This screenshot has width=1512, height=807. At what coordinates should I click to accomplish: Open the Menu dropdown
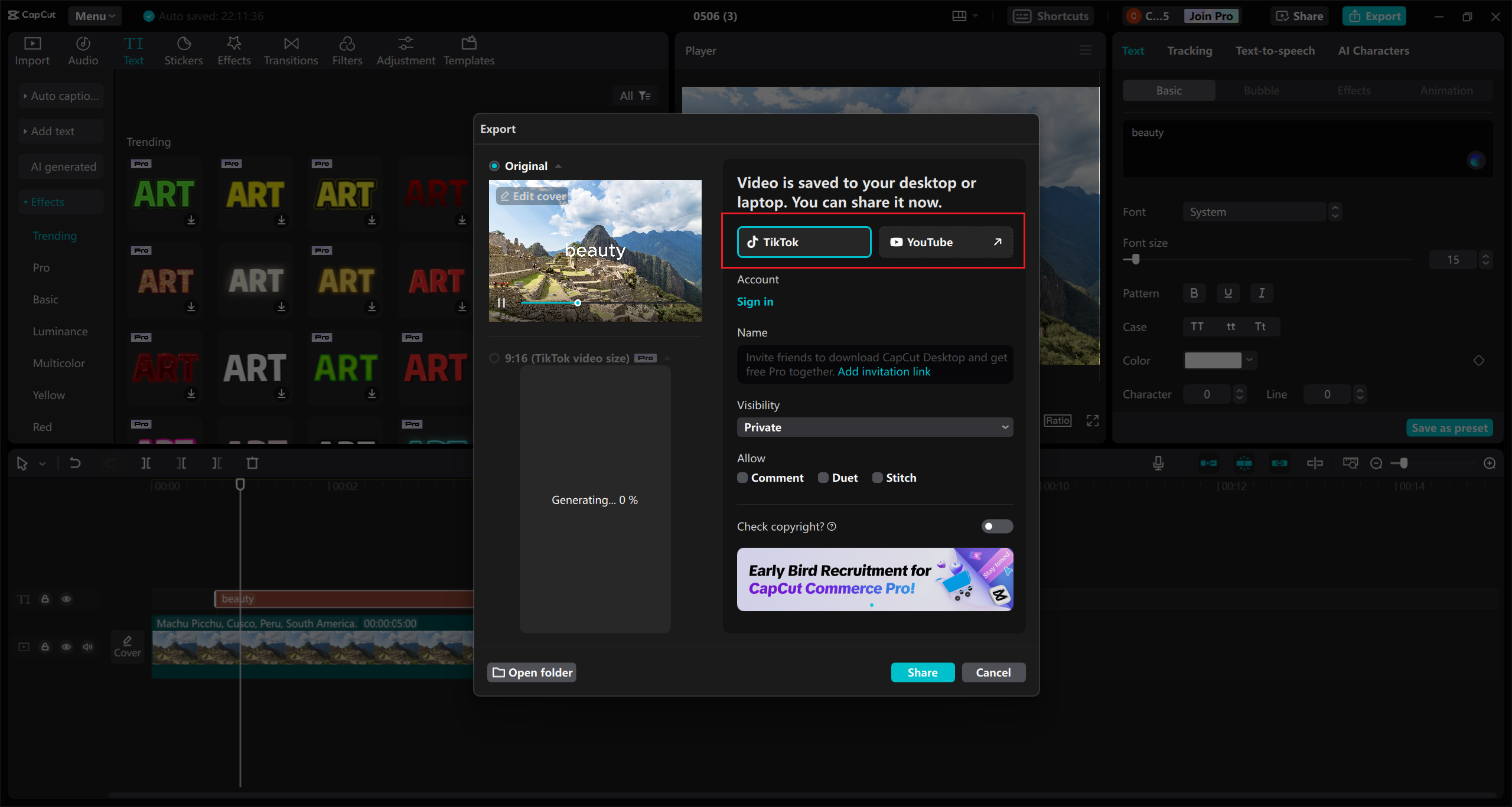point(94,16)
